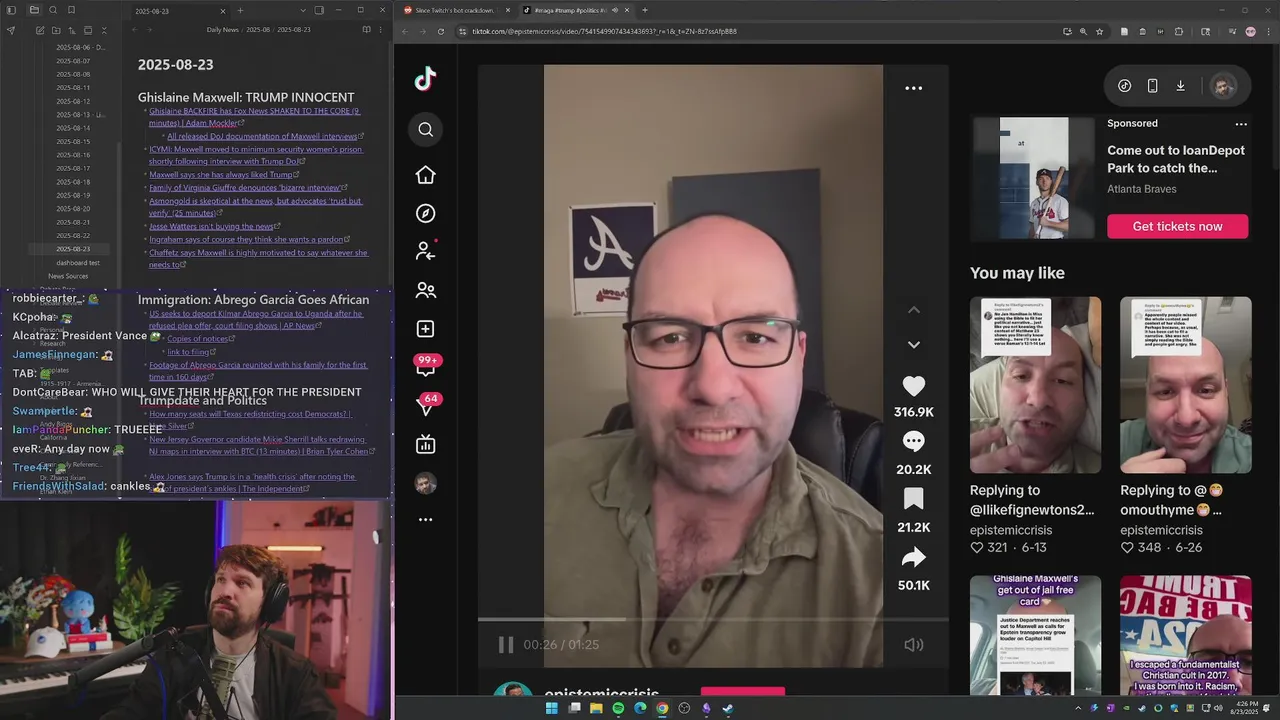Go to previous video with up chevron
This screenshot has width=1280, height=720.
[x=914, y=310]
